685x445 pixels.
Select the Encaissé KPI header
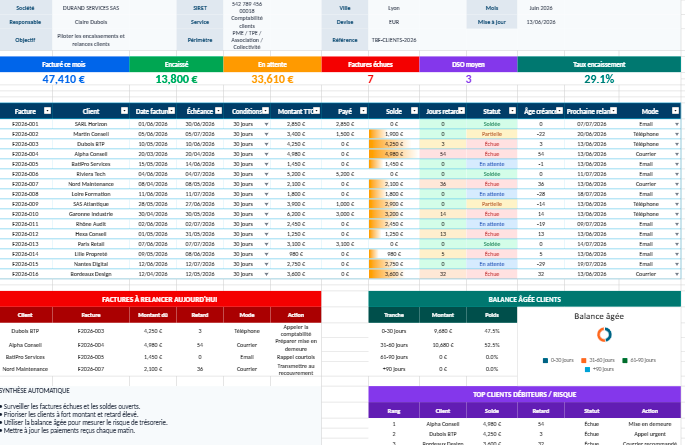pyautogui.click(x=176, y=64)
